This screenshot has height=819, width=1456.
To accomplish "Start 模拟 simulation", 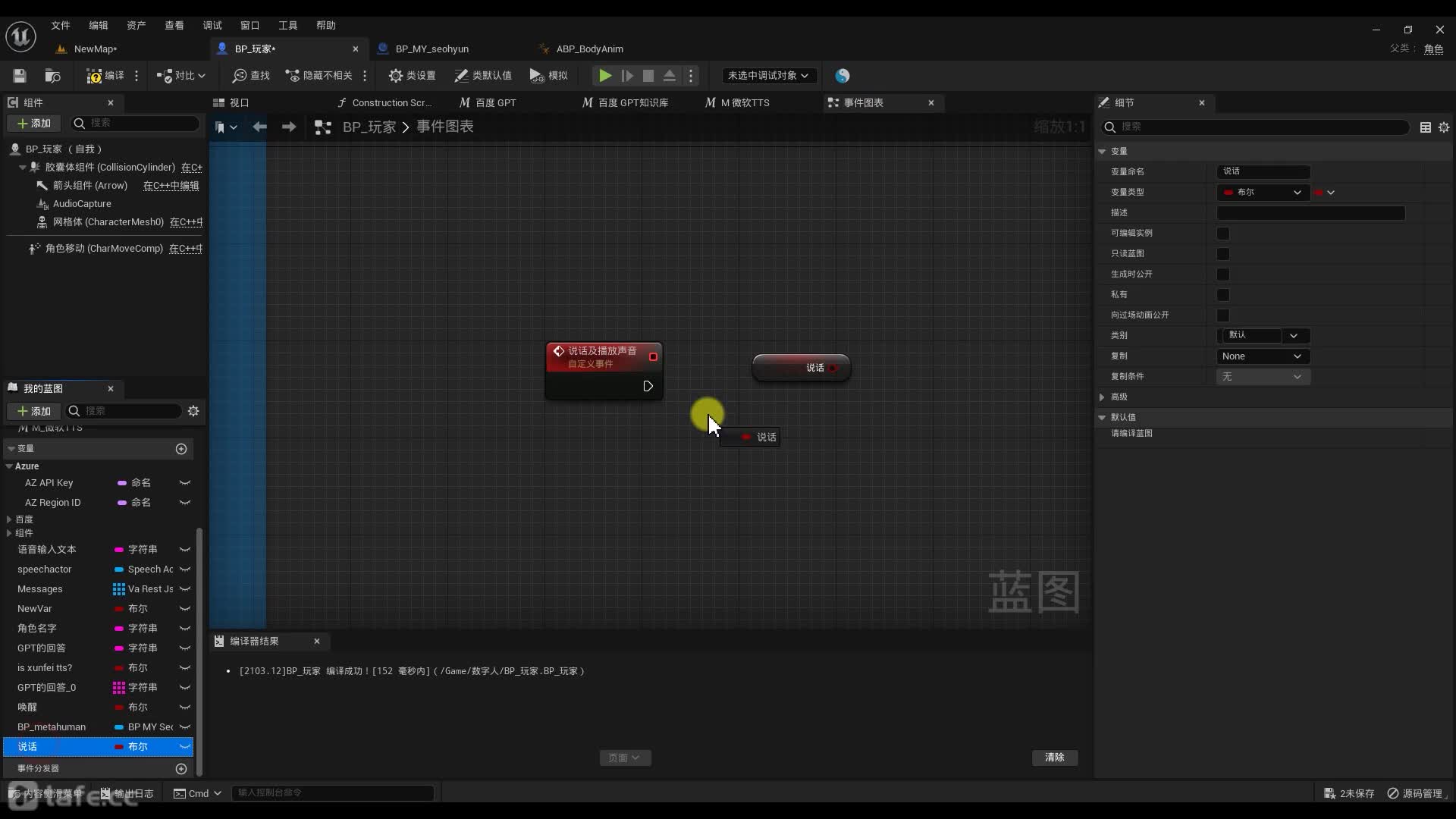I will [x=548, y=76].
